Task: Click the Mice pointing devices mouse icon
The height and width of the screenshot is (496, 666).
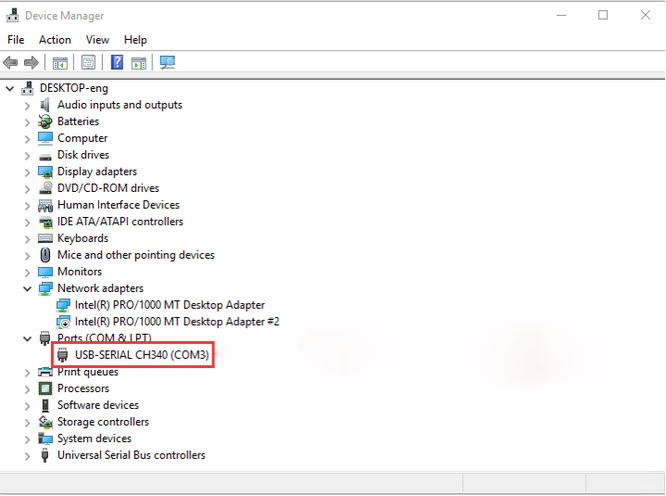Action: tap(45, 255)
